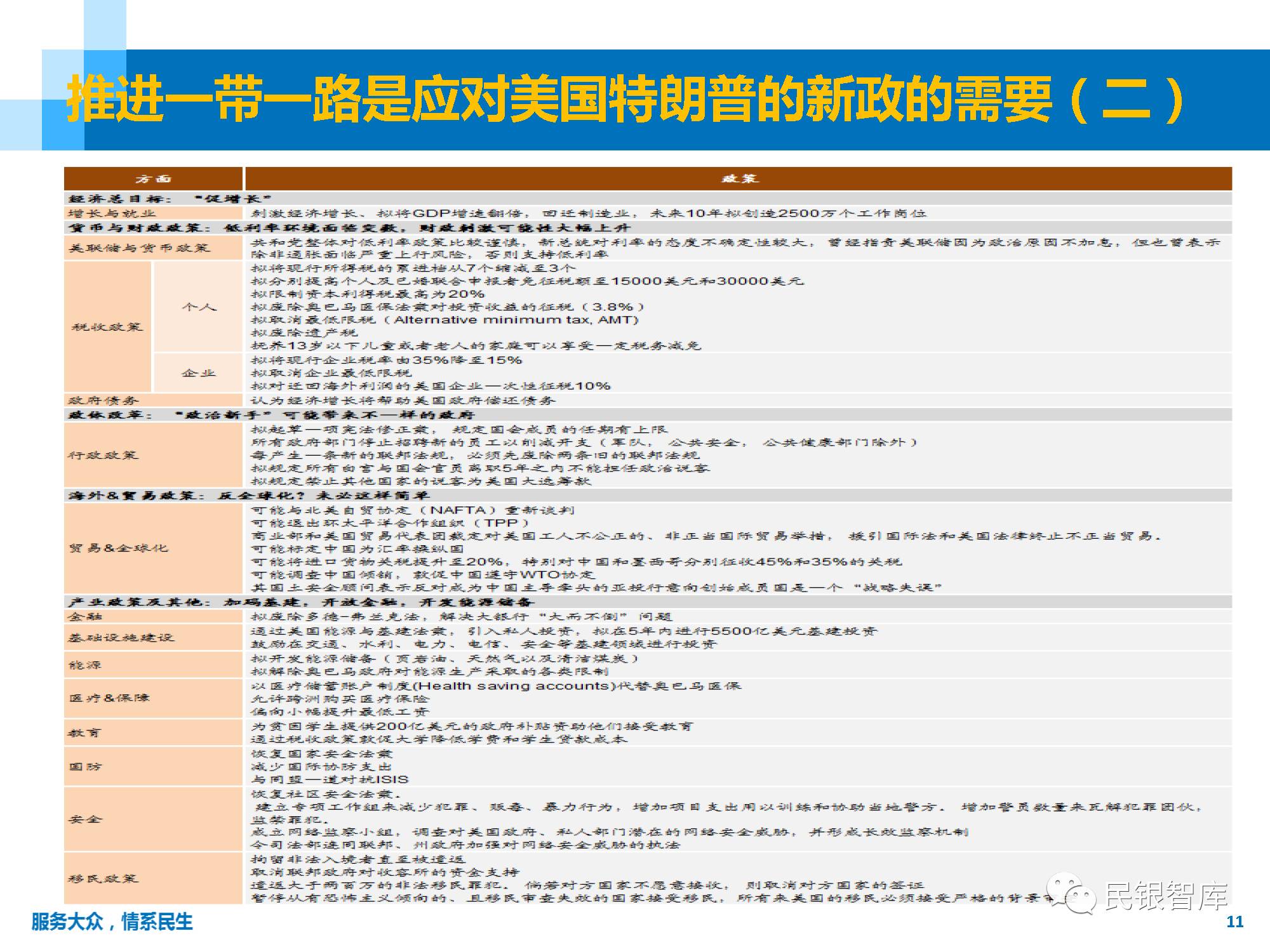Click the 基础设施建设 row label

[121, 637]
